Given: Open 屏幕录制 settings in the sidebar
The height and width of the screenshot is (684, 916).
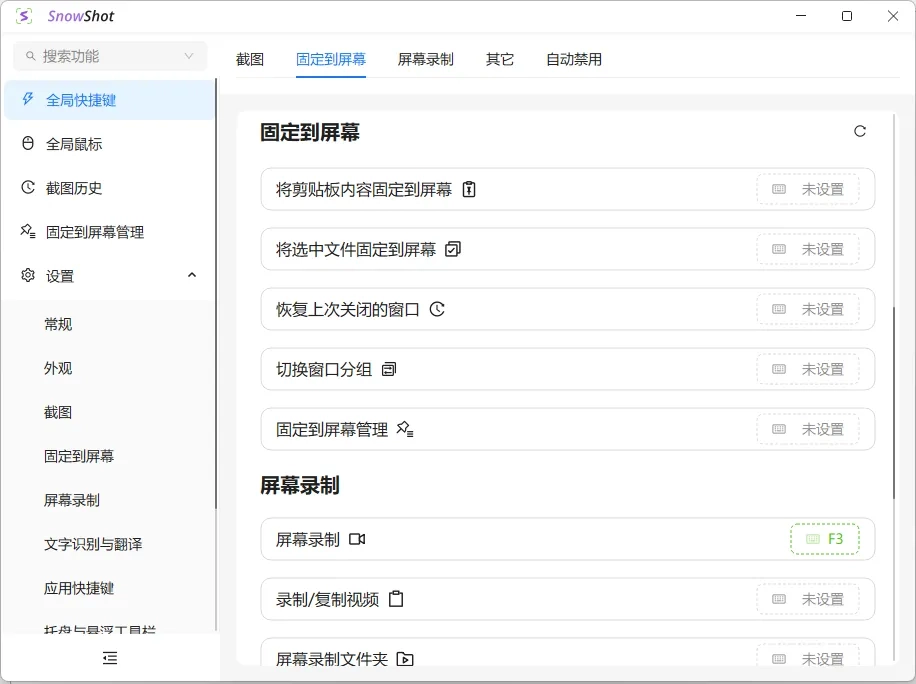Looking at the screenshot, I should [110, 500].
